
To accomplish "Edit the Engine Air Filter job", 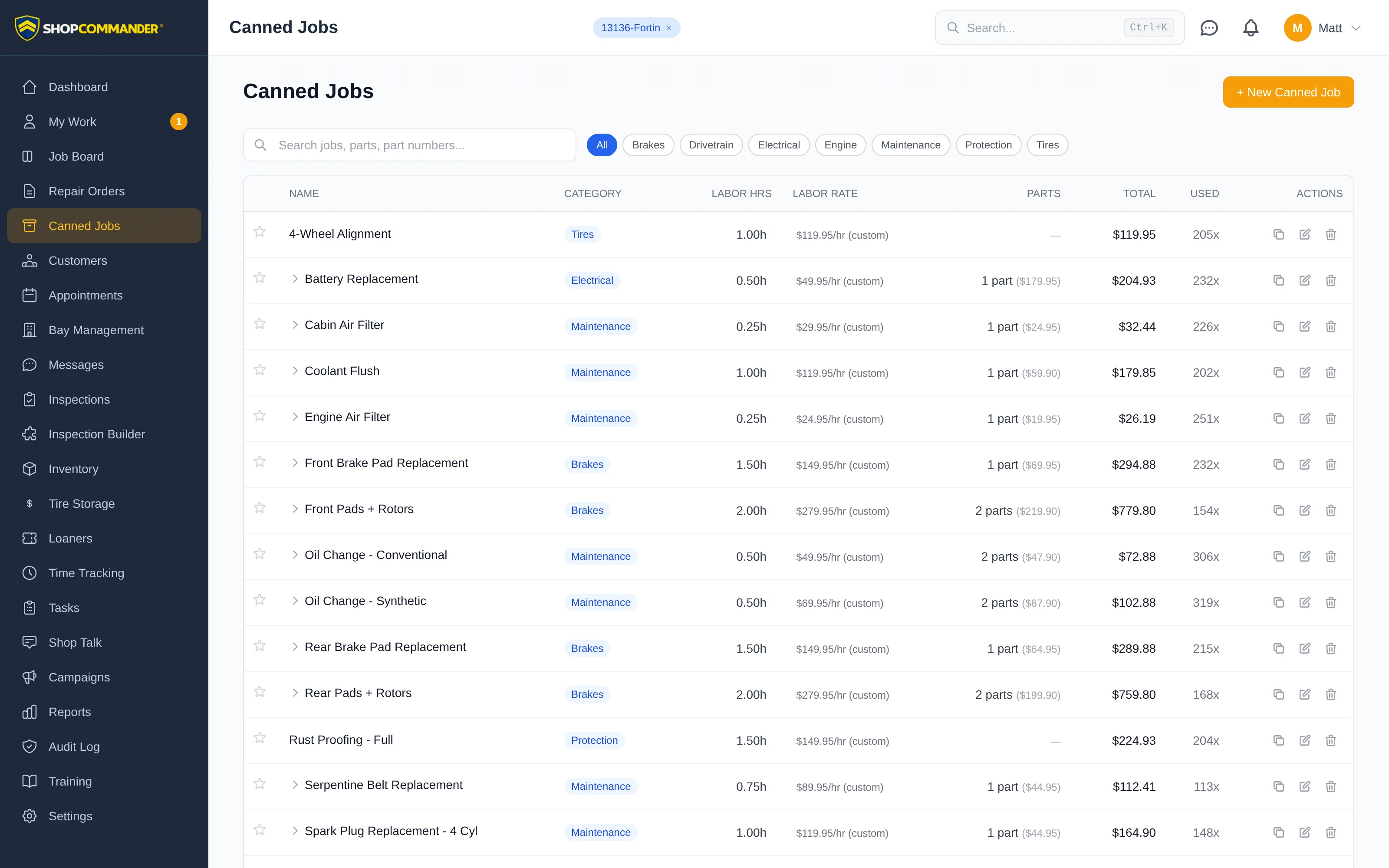I will [1305, 418].
